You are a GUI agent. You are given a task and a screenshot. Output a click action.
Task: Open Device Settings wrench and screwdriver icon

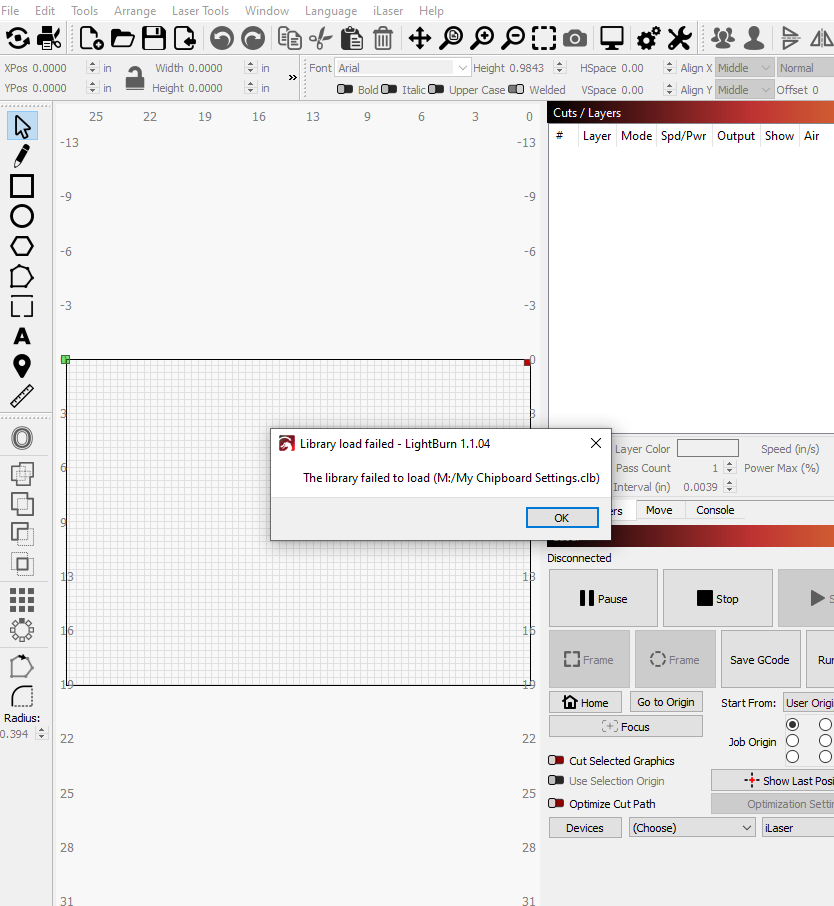coord(680,39)
